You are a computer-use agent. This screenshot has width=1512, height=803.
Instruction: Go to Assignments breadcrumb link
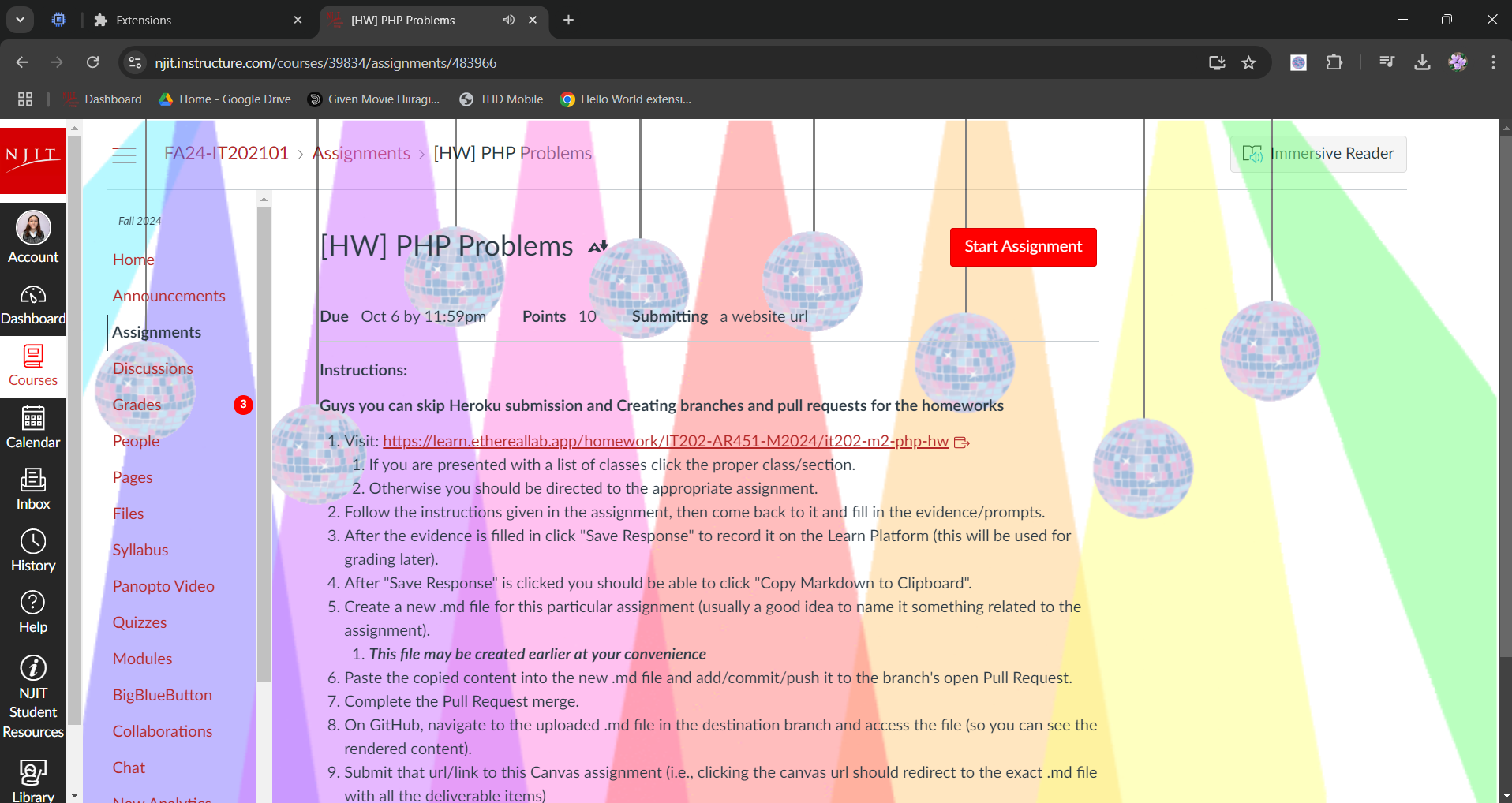361,153
